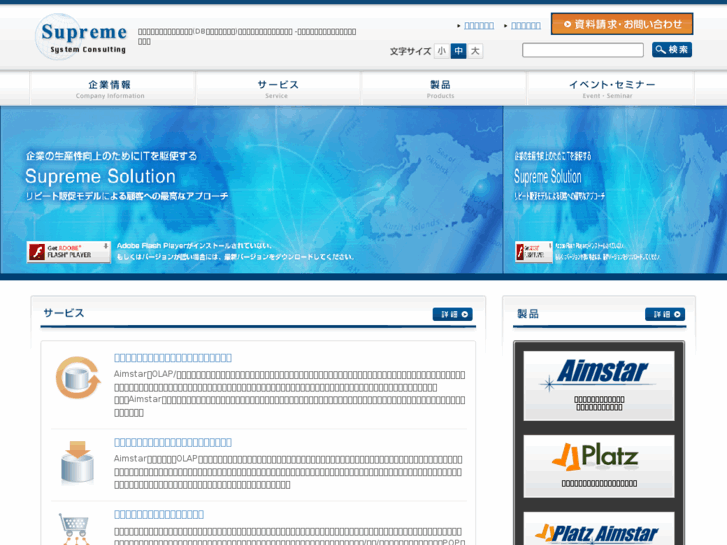Open the first service title link
727x545 pixels.
[173, 358]
